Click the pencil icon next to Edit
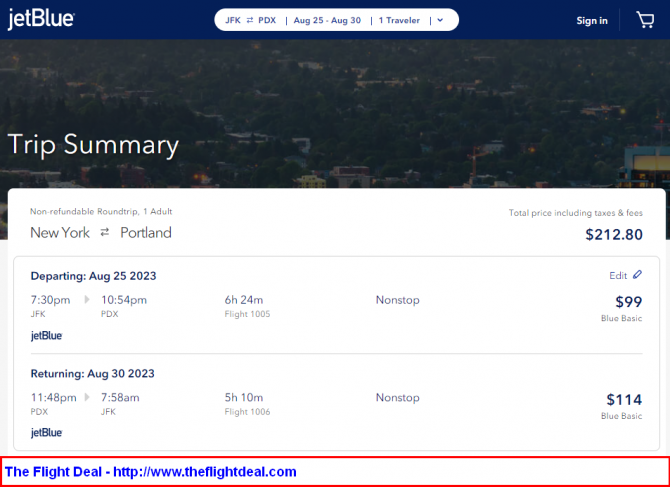The height and width of the screenshot is (487, 670). tap(637, 275)
